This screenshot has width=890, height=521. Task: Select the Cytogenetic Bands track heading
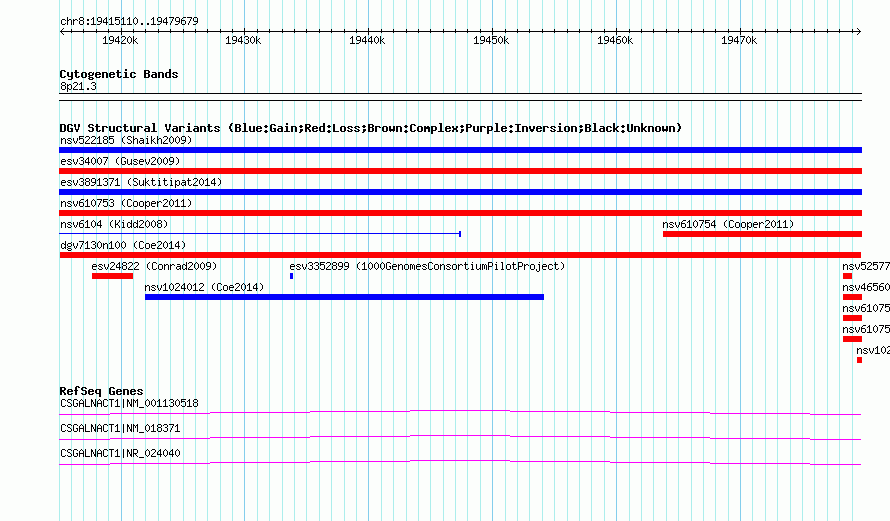(119, 74)
